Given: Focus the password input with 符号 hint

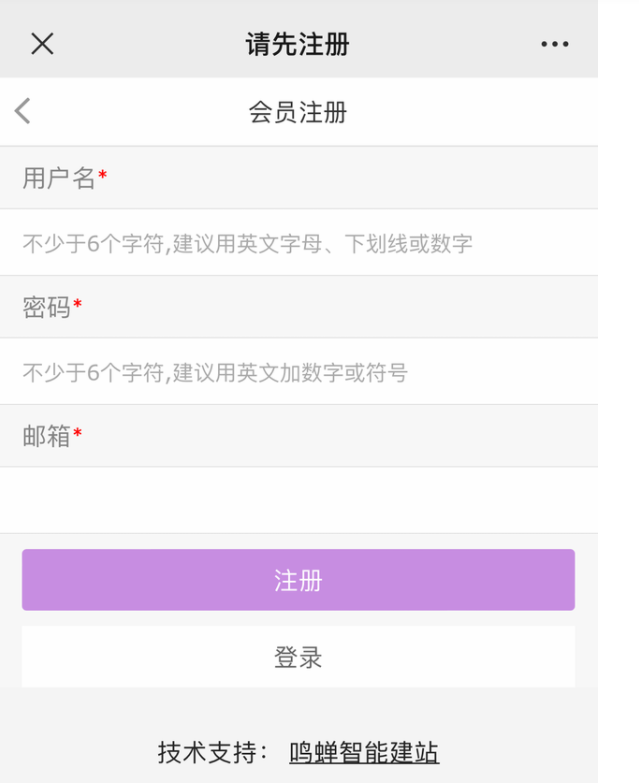Looking at the screenshot, I should (x=299, y=372).
